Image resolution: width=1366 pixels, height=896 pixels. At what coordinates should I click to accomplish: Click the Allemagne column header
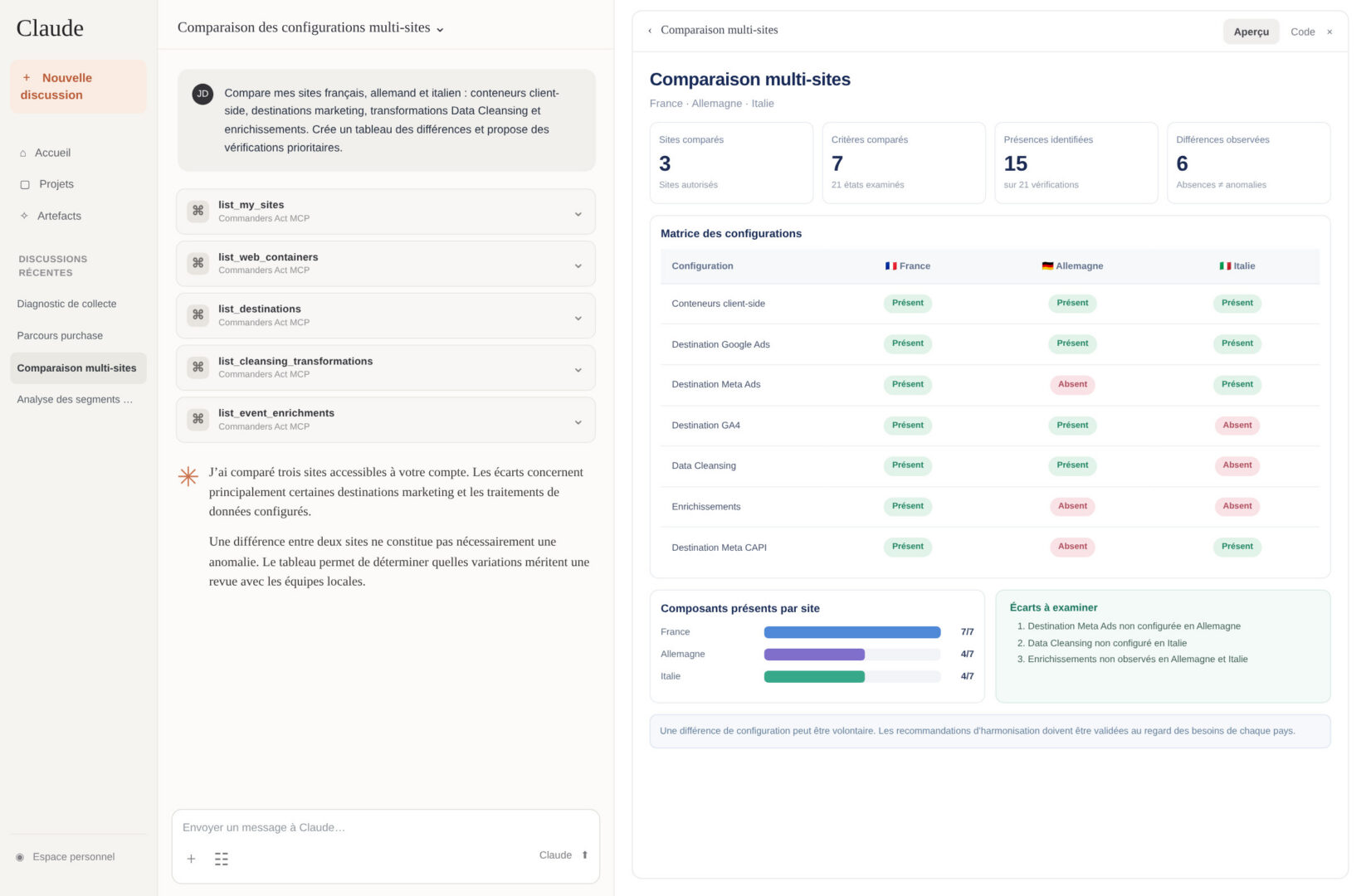[x=1072, y=266]
